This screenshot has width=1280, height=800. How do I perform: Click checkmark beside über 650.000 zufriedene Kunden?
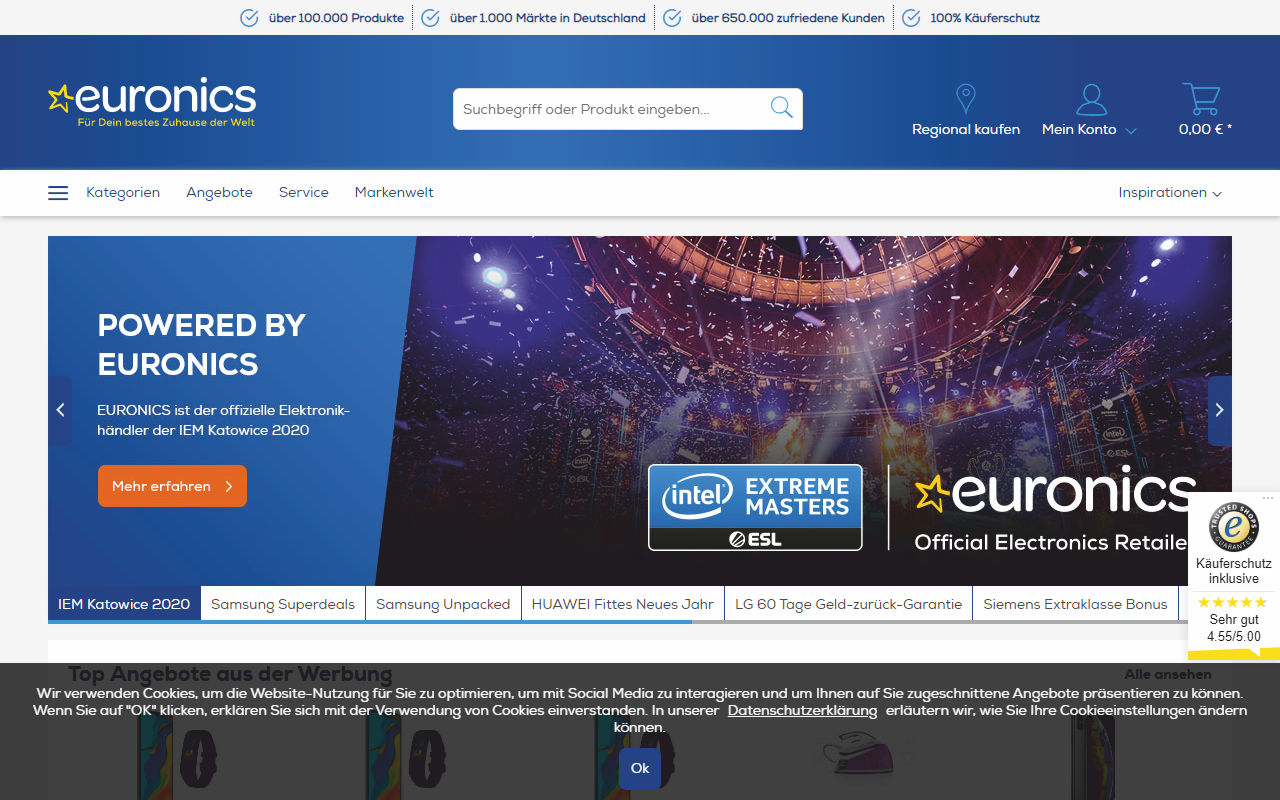point(672,18)
